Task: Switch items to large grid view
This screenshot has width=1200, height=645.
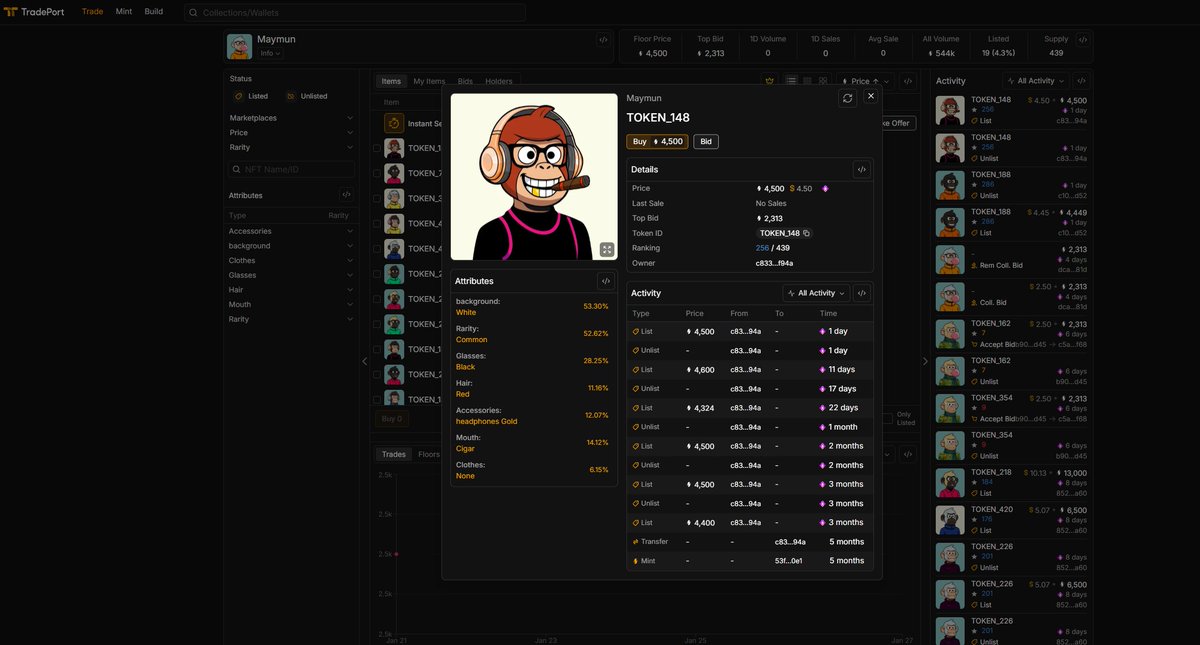Action: [x=823, y=81]
